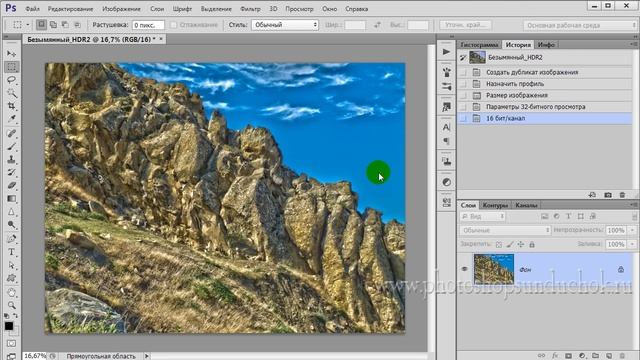Select the Move tool

click(x=11, y=53)
